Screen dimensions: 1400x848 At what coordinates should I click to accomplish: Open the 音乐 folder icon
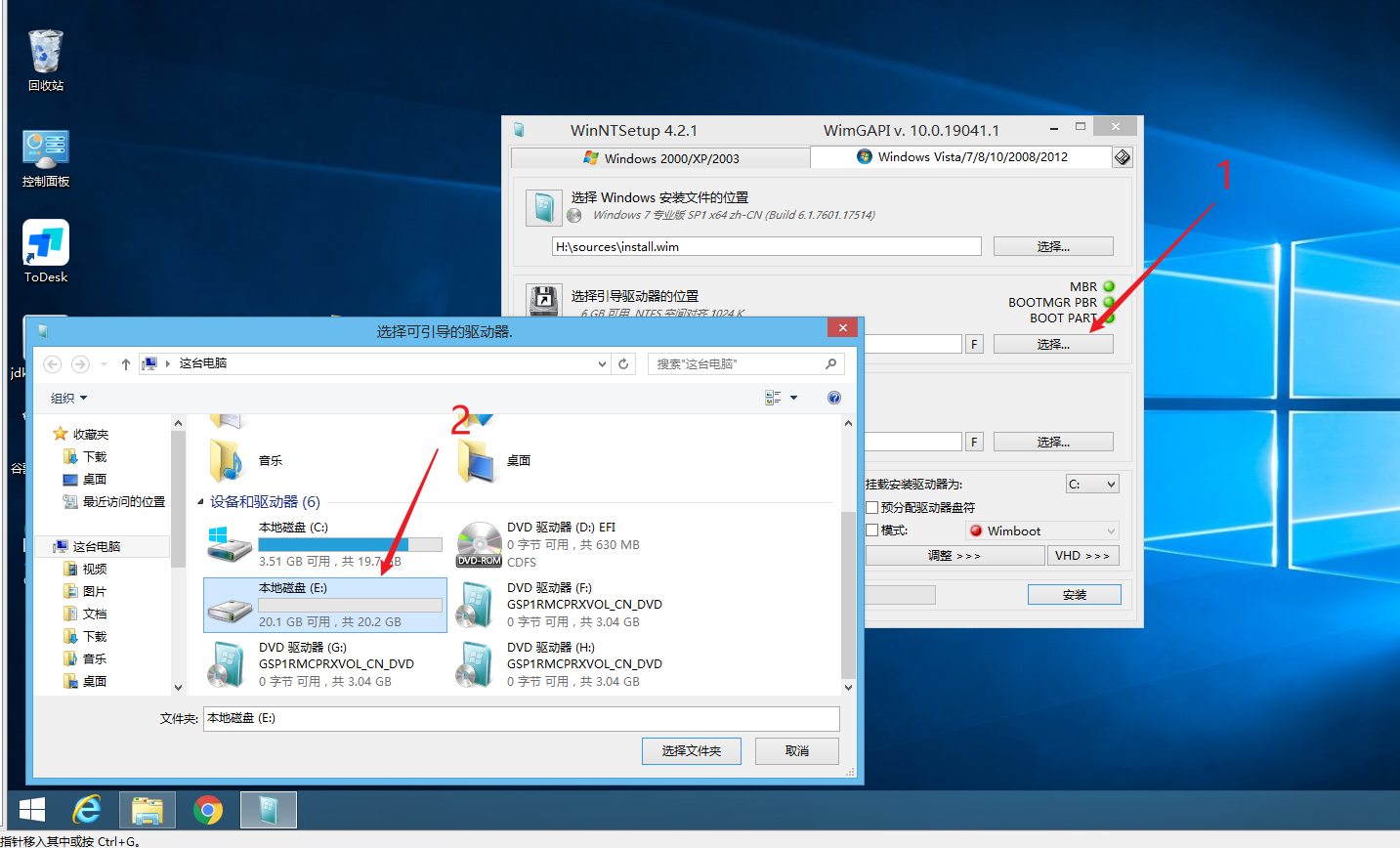(x=227, y=459)
